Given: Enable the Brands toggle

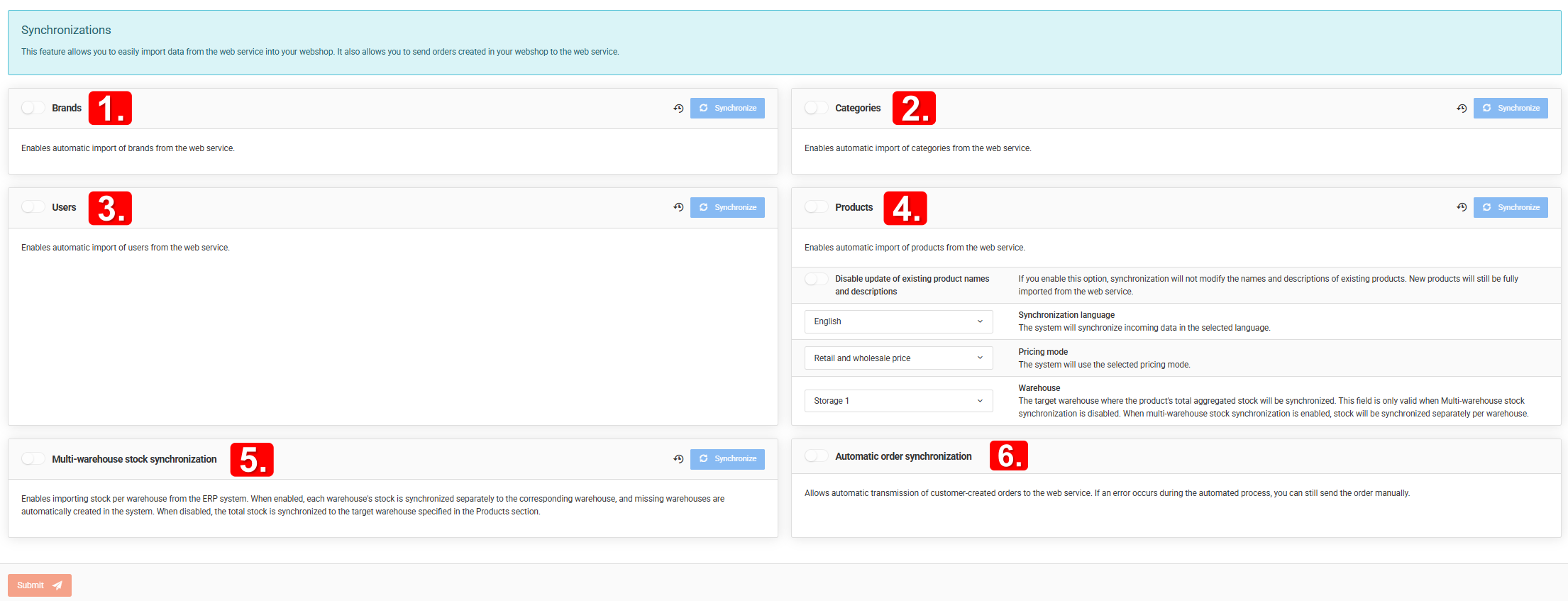Looking at the screenshot, I should pos(33,108).
